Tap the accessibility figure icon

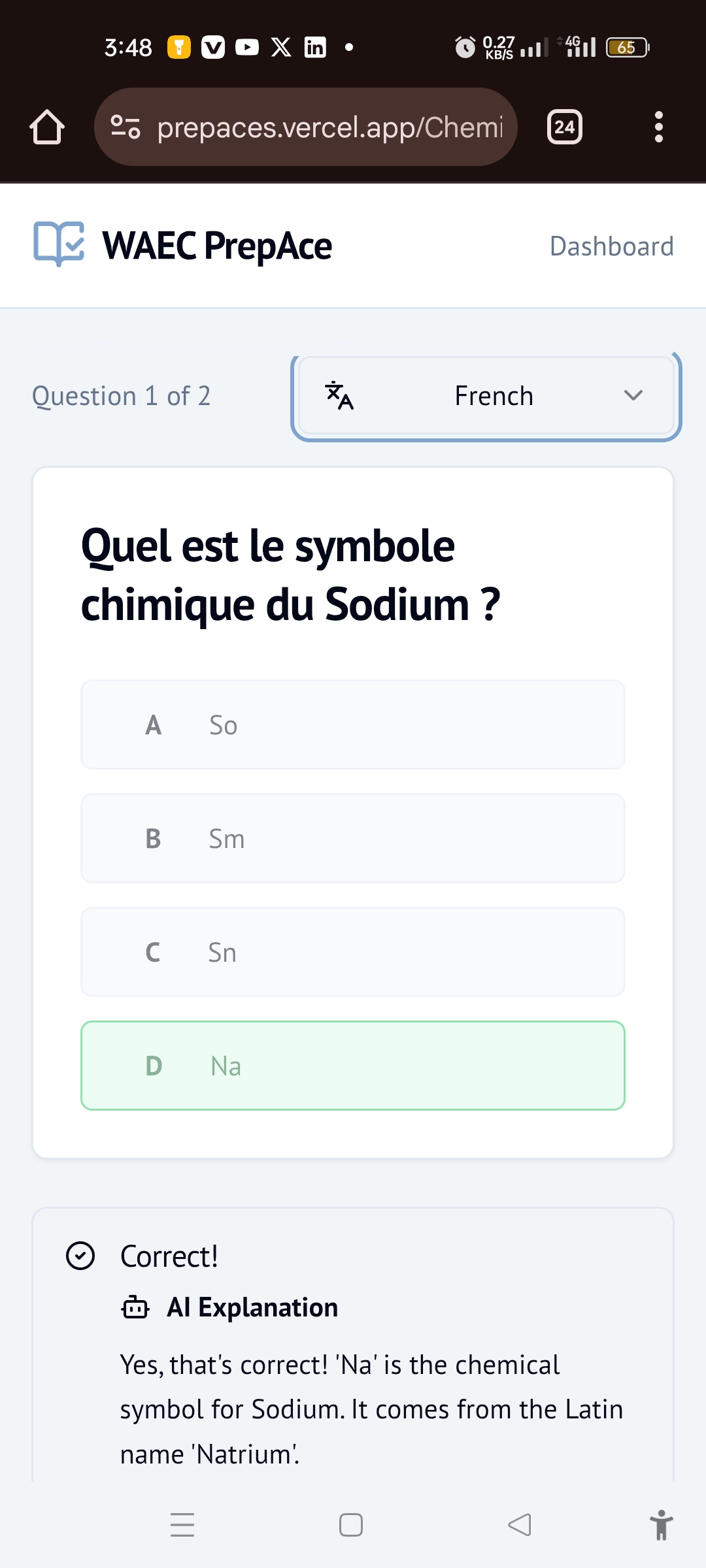[661, 1525]
